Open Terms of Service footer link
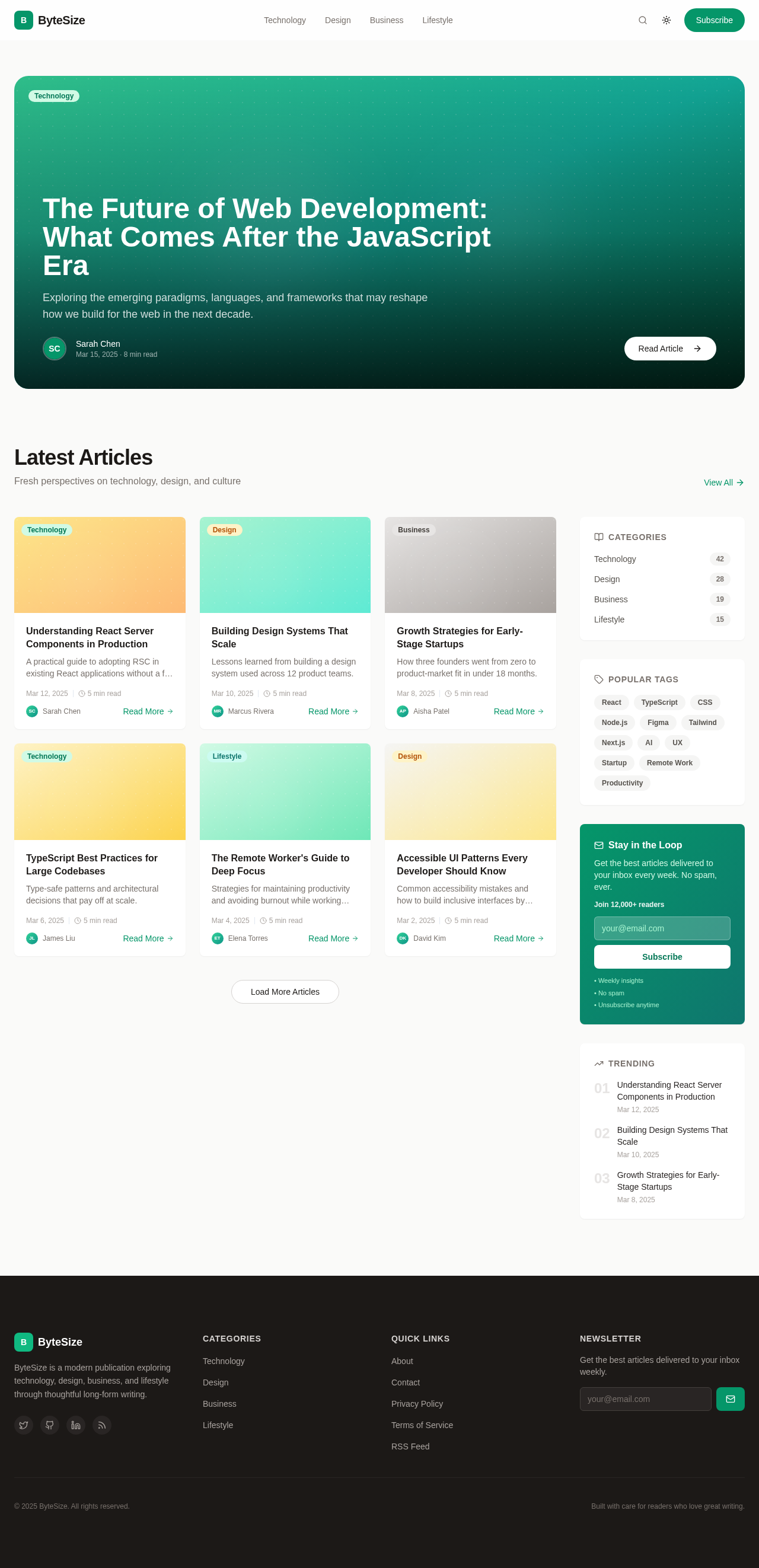Image resolution: width=759 pixels, height=1568 pixels. coord(422,1425)
